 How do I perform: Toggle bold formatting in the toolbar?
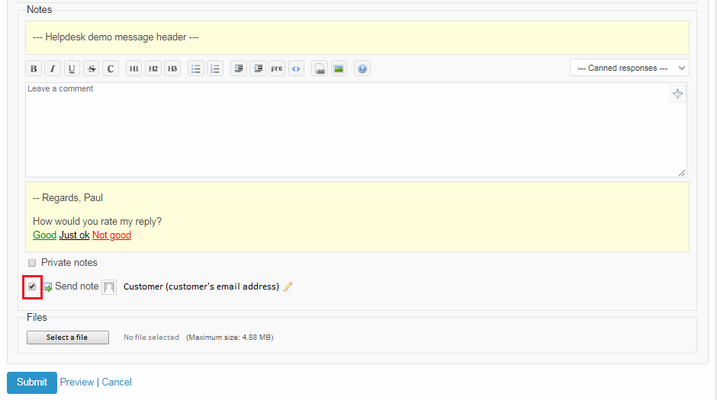(x=33, y=69)
